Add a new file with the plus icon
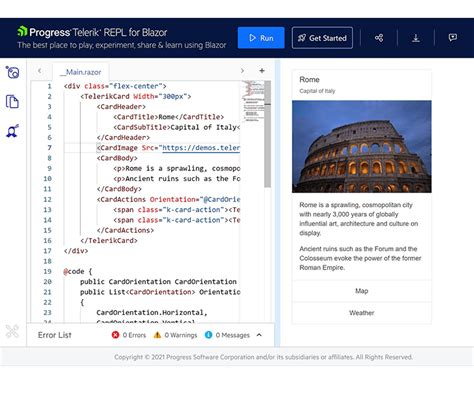This screenshot has width=474, height=403. [262, 71]
